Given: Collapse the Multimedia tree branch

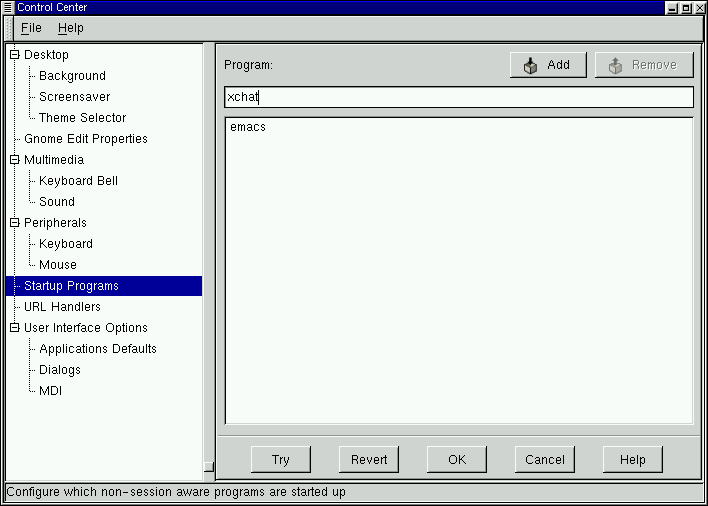Looking at the screenshot, I should click(14, 160).
